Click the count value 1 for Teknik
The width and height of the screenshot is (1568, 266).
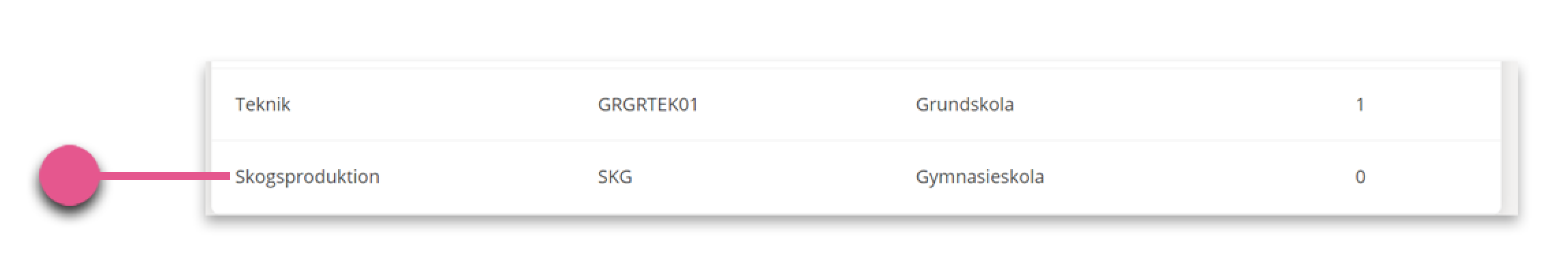(1360, 104)
